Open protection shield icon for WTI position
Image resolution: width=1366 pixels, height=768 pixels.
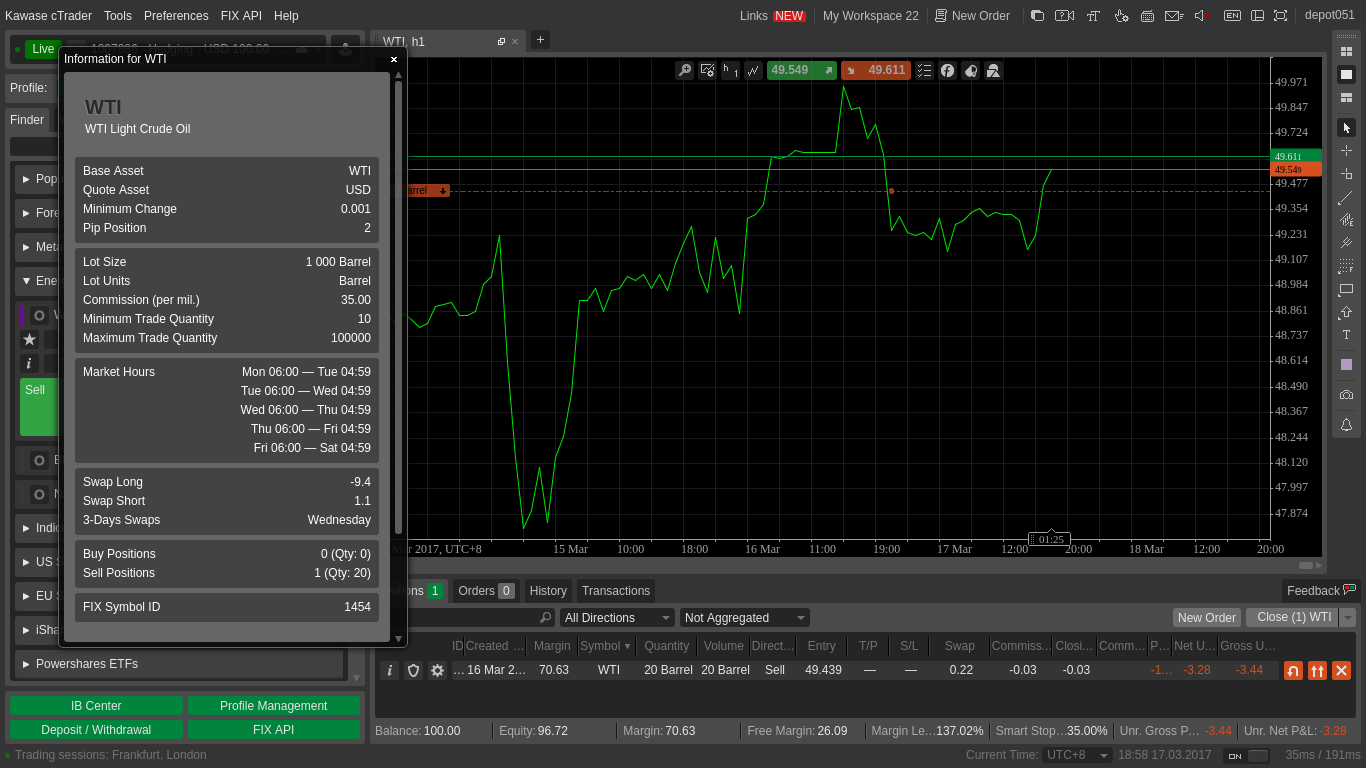pyautogui.click(x=413, y=670)
